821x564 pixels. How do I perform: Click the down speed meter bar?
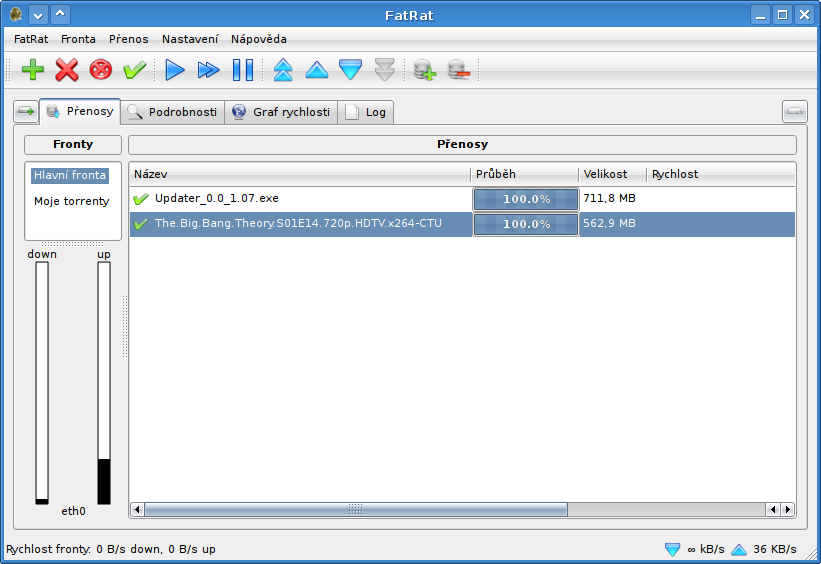42,383
